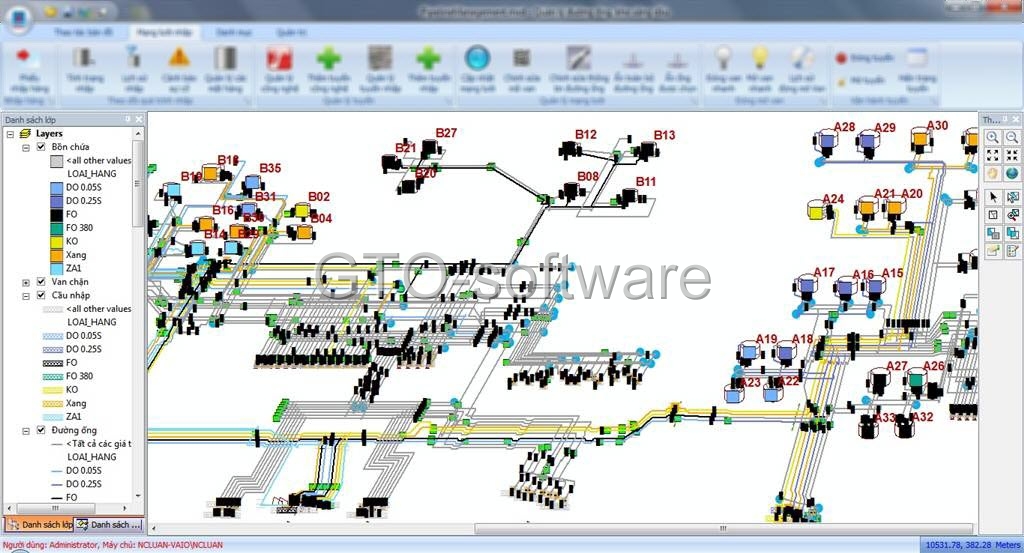Click the green plus left of blue circle

click(x=428, y=58)
